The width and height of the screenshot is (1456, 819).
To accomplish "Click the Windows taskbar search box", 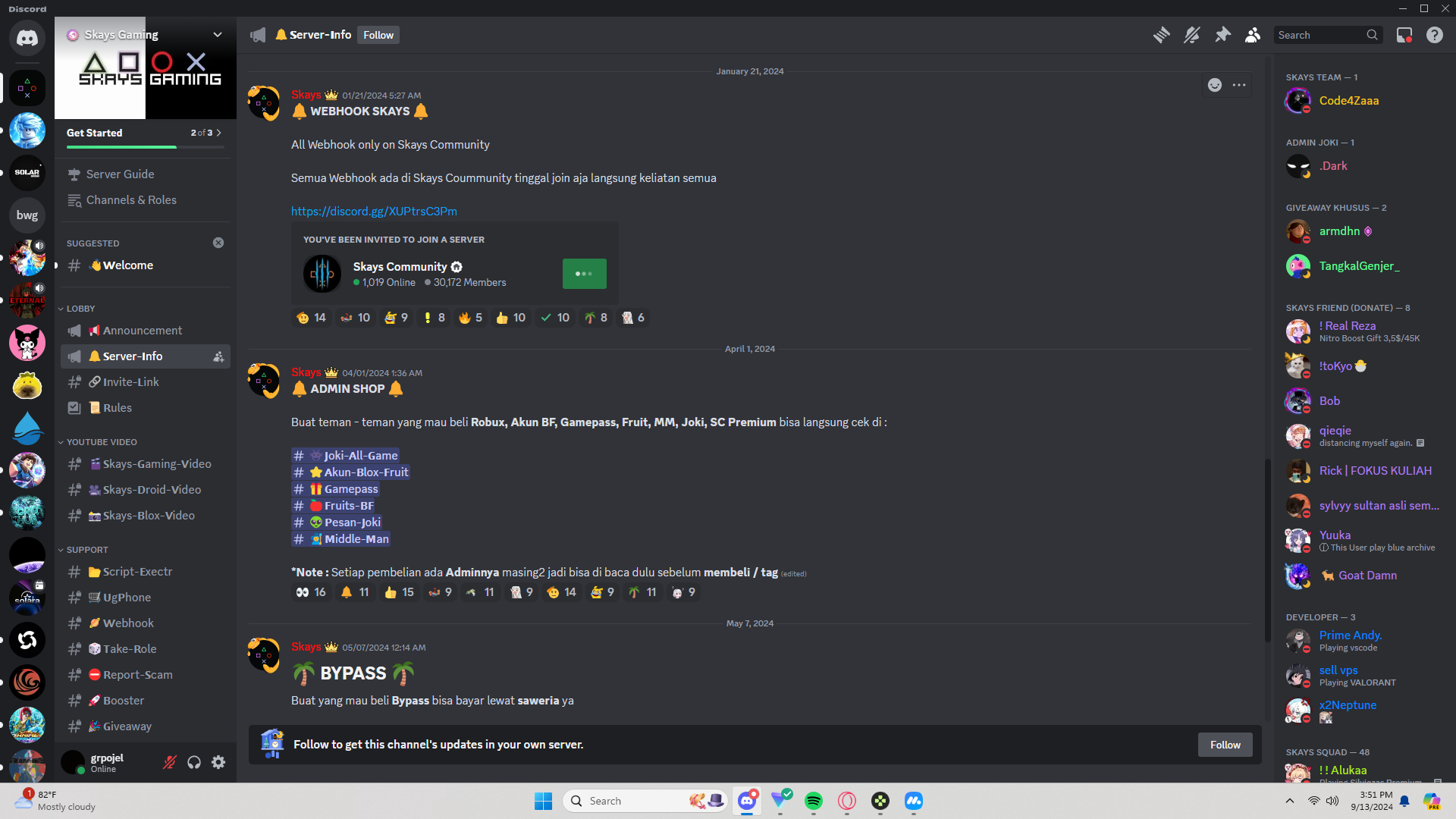I will coord(646,801).
